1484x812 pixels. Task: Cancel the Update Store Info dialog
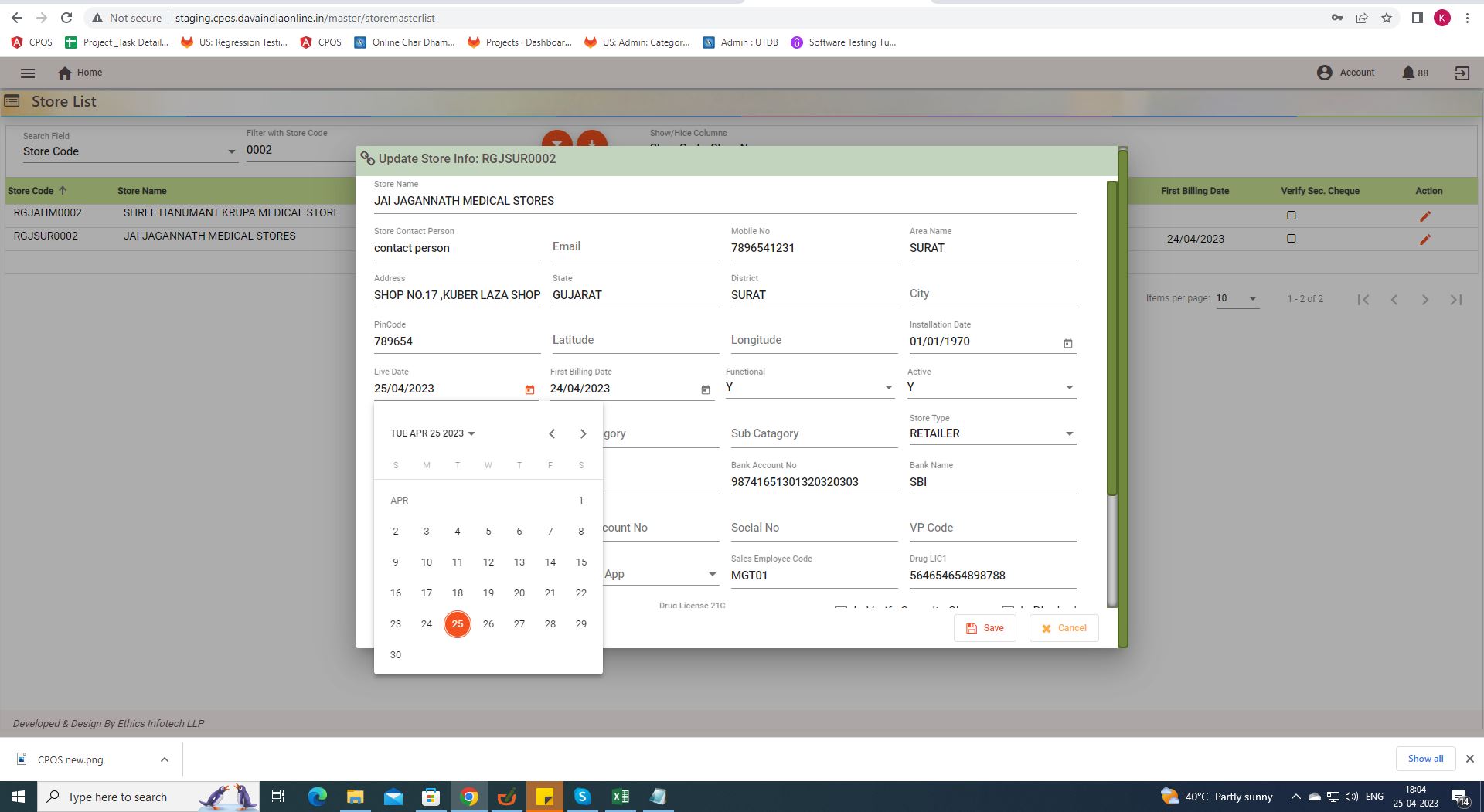point(1064,628)
